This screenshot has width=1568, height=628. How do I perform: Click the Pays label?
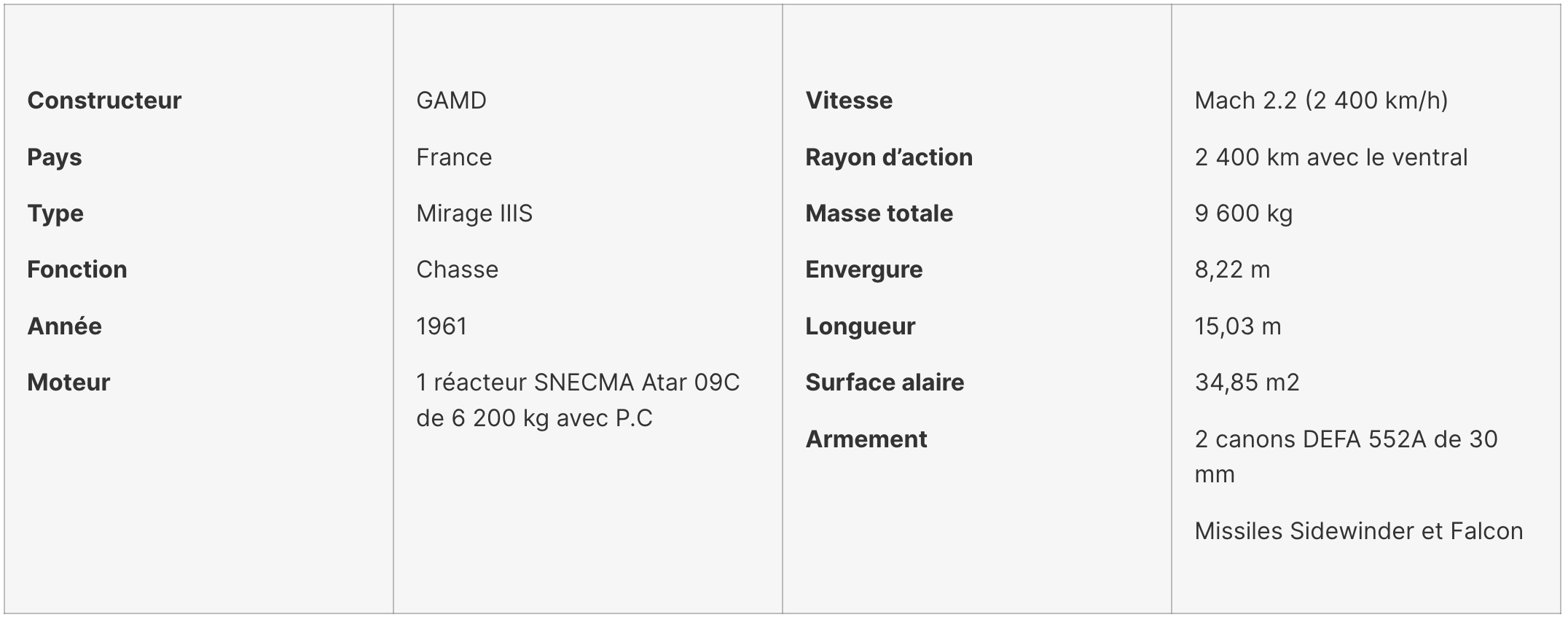pos(55,157)
